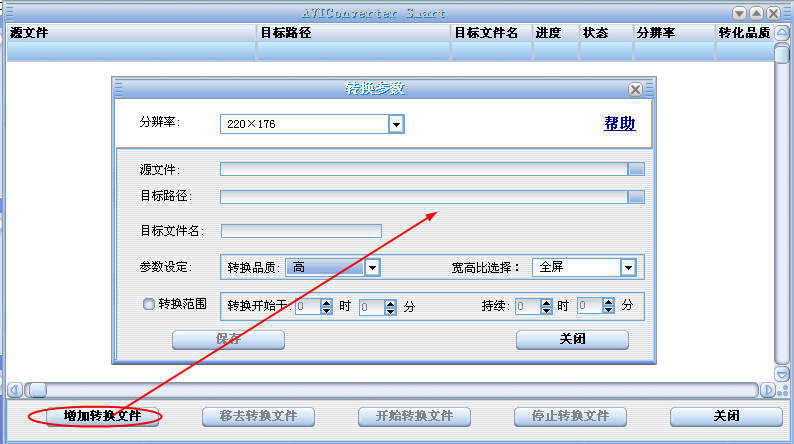Open the 分辨率 dropdown showing 220×176
The height and width of the screenshot is (444, 794).
(x=396, y=124)
